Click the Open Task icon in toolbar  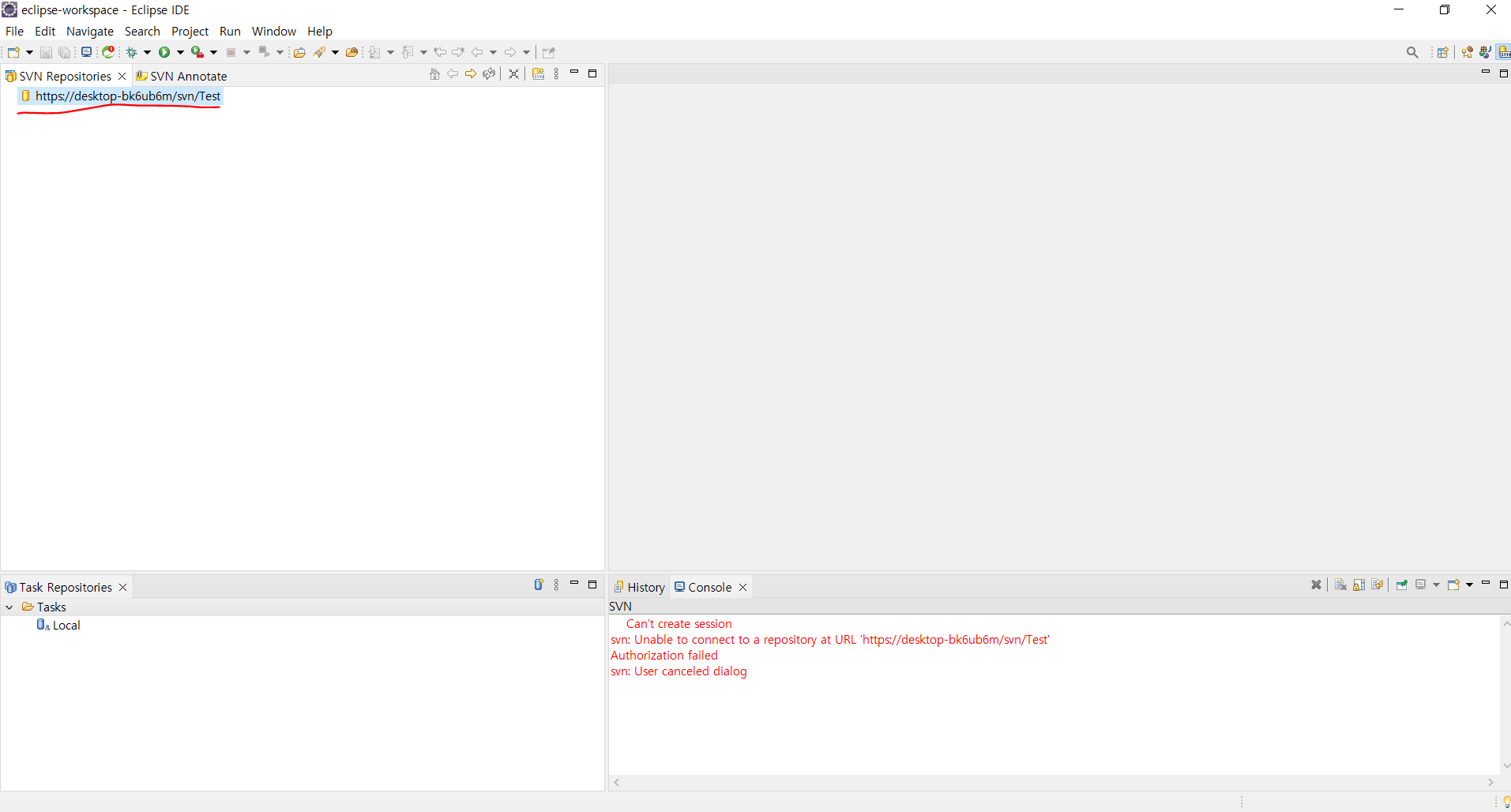tap(320, 52)
